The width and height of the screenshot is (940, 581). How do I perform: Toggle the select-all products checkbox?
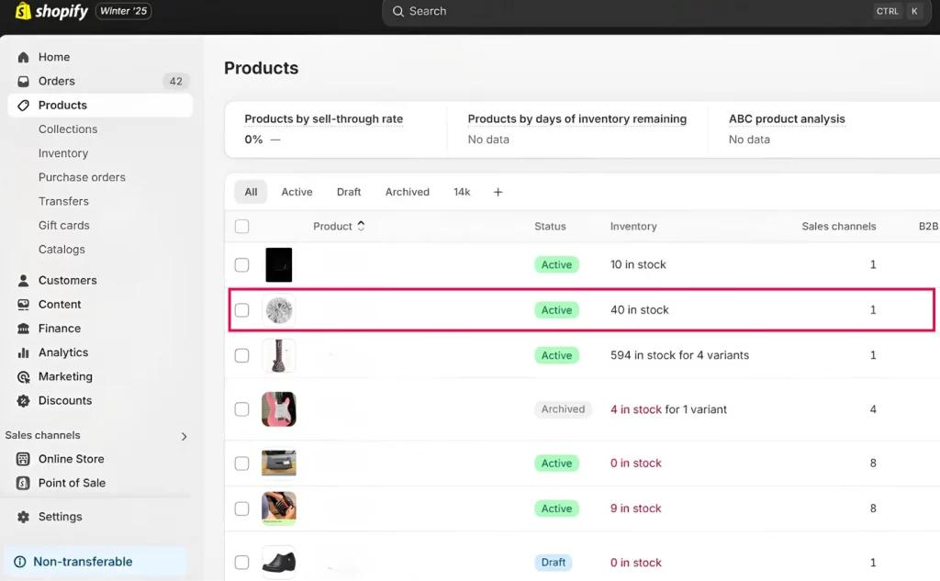point(242,226)
